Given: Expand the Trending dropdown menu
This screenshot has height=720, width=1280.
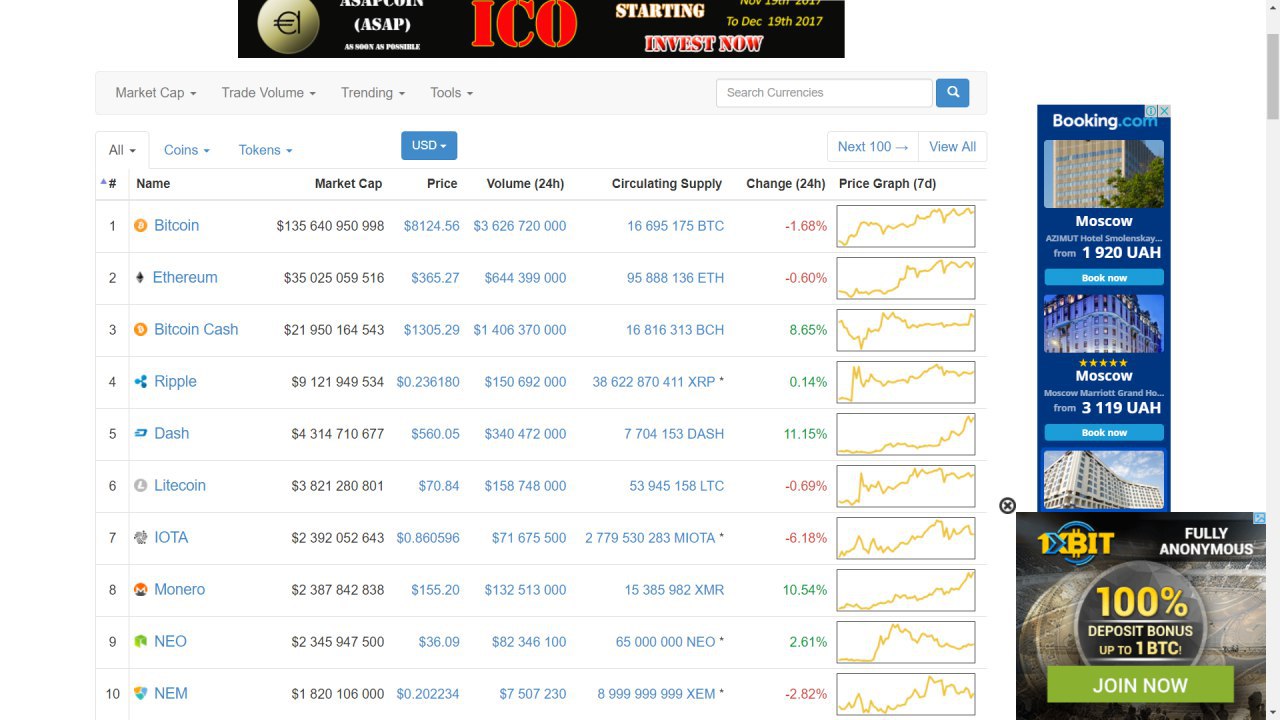Looking at the screenshot, I should [x=372, y=93].
